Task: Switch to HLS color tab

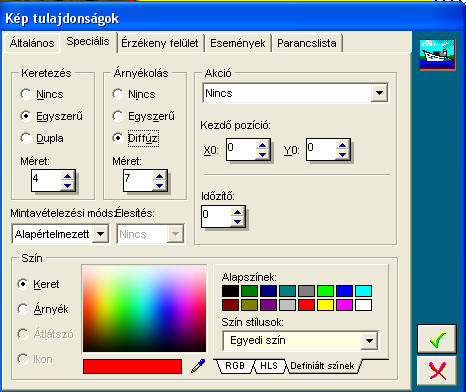Action: [269, 366]
